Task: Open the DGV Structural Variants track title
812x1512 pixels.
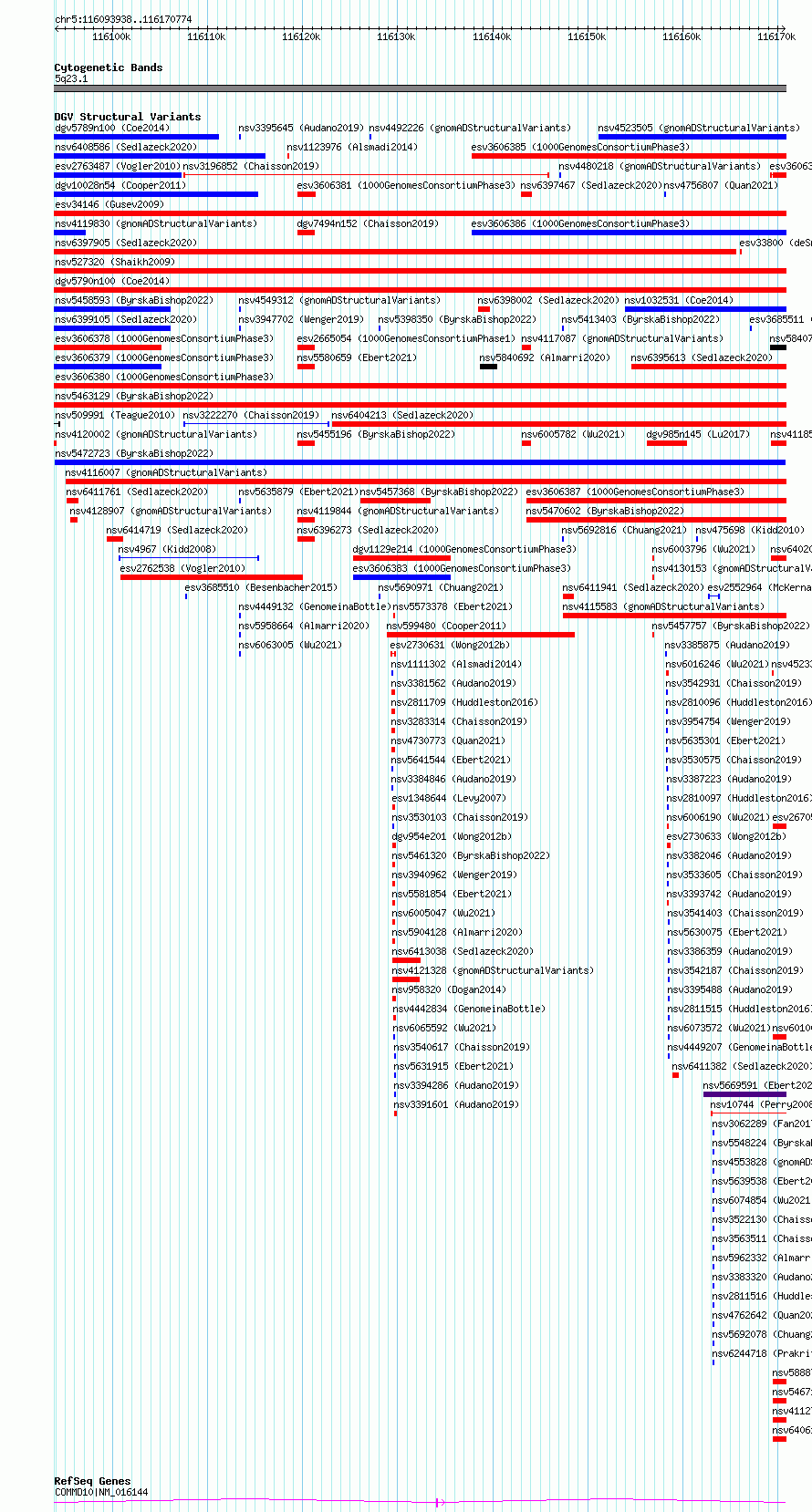Action: [x=127, y=117]
